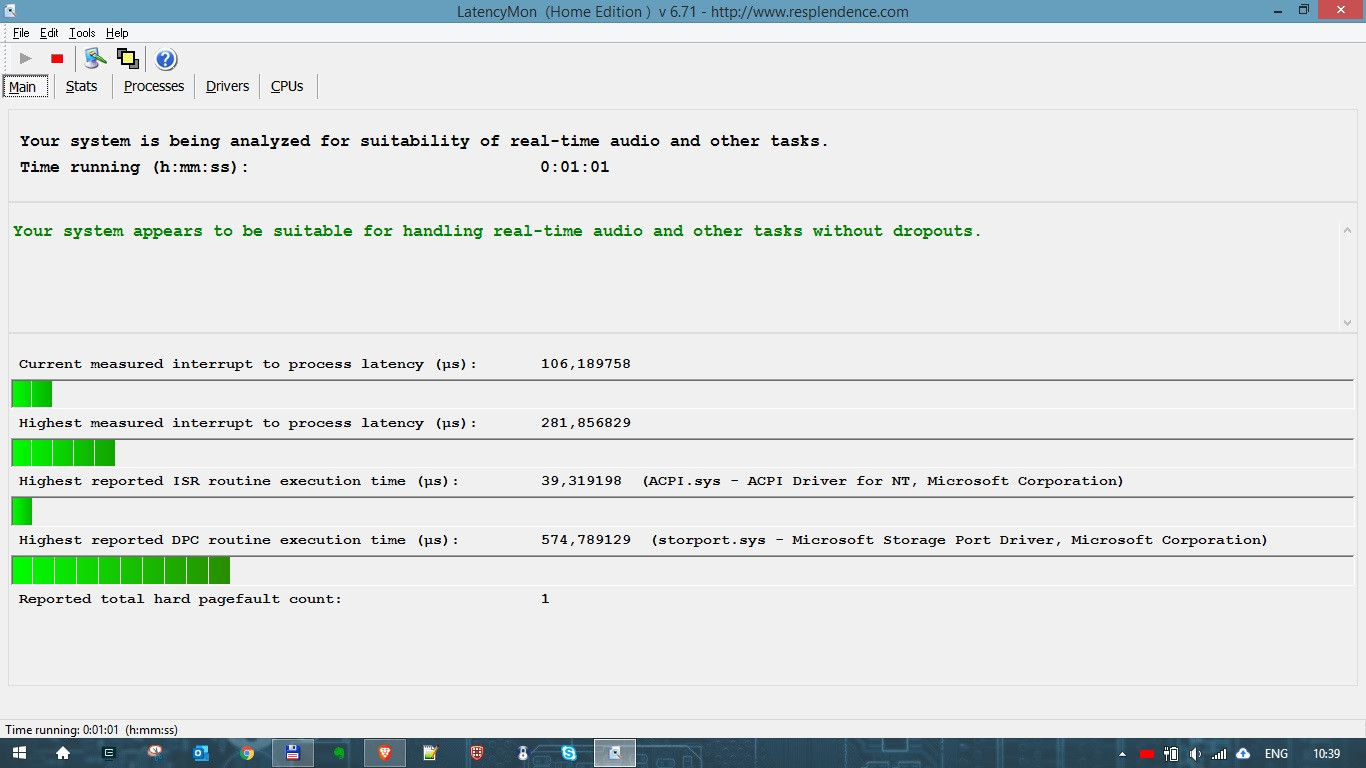Launch Google Chrome from the taskbar
The image size is (1366, 768).
(247, 753)
